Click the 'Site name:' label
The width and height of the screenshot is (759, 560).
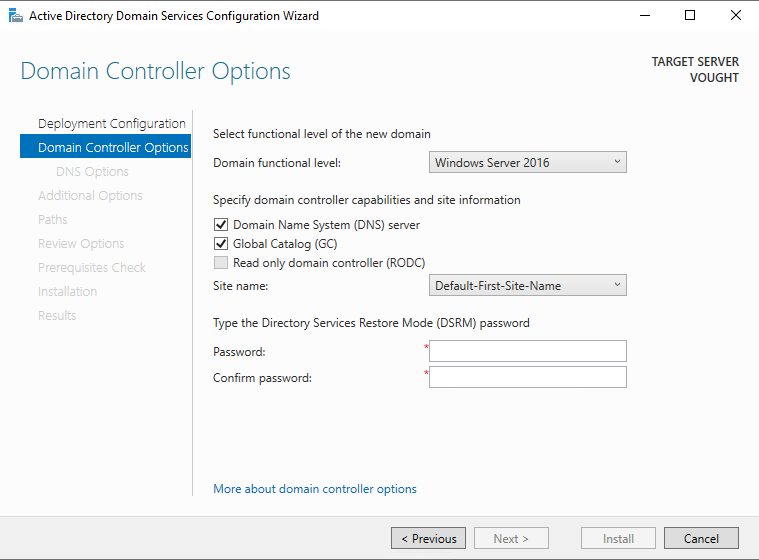coord(241,286)
